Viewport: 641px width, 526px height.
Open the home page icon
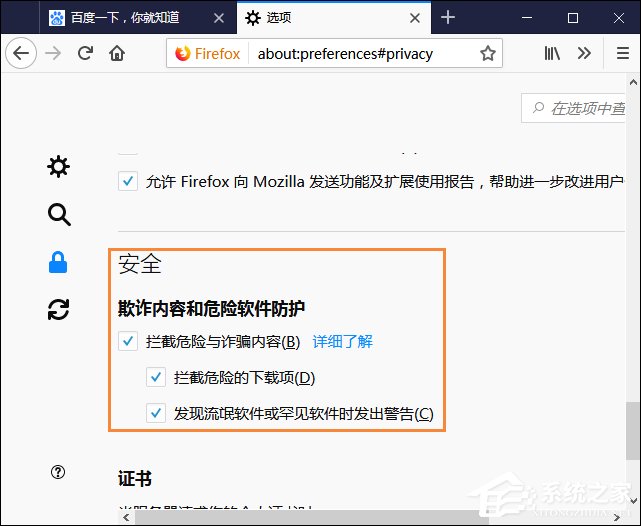tap(117, 53)
